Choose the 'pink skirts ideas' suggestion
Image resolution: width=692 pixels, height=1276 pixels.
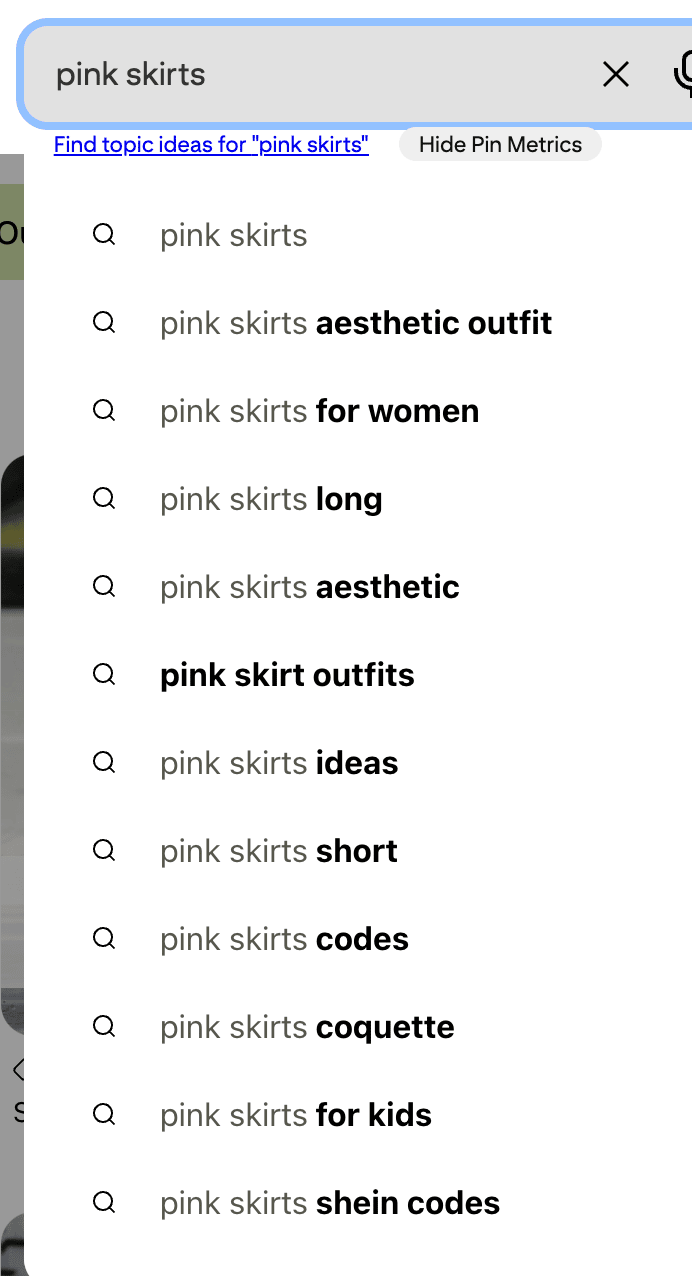click(x=358, y=763)
